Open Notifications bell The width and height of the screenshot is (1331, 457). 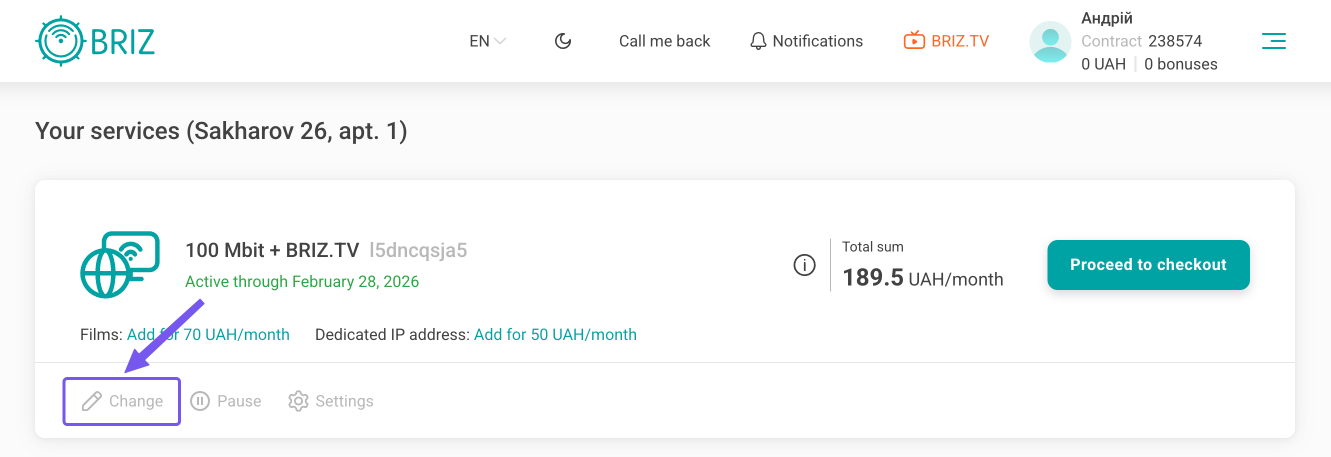coord(806,41)
